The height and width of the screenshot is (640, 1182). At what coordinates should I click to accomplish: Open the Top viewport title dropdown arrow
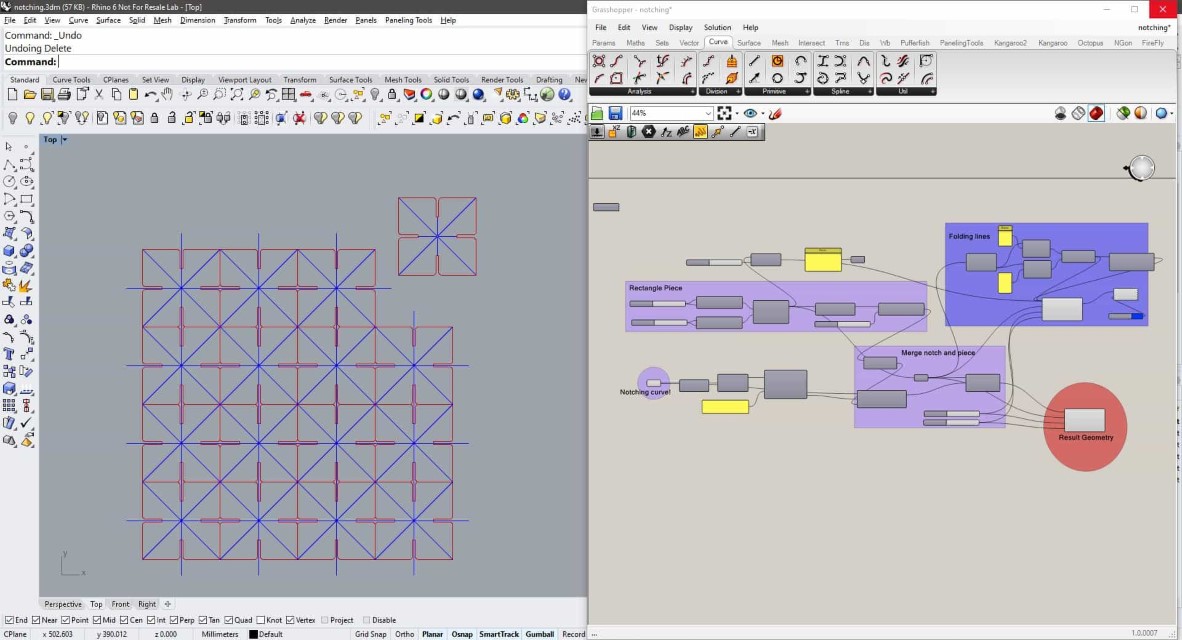[x=65, y=139]
